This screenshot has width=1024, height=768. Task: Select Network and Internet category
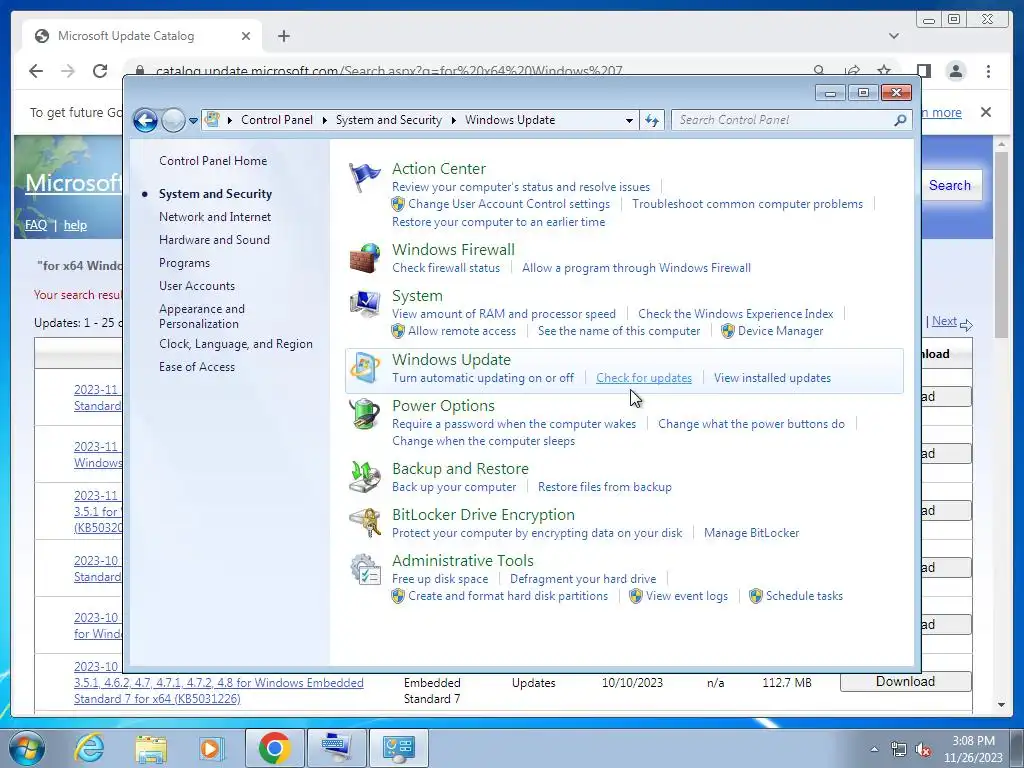click(215, 217)
